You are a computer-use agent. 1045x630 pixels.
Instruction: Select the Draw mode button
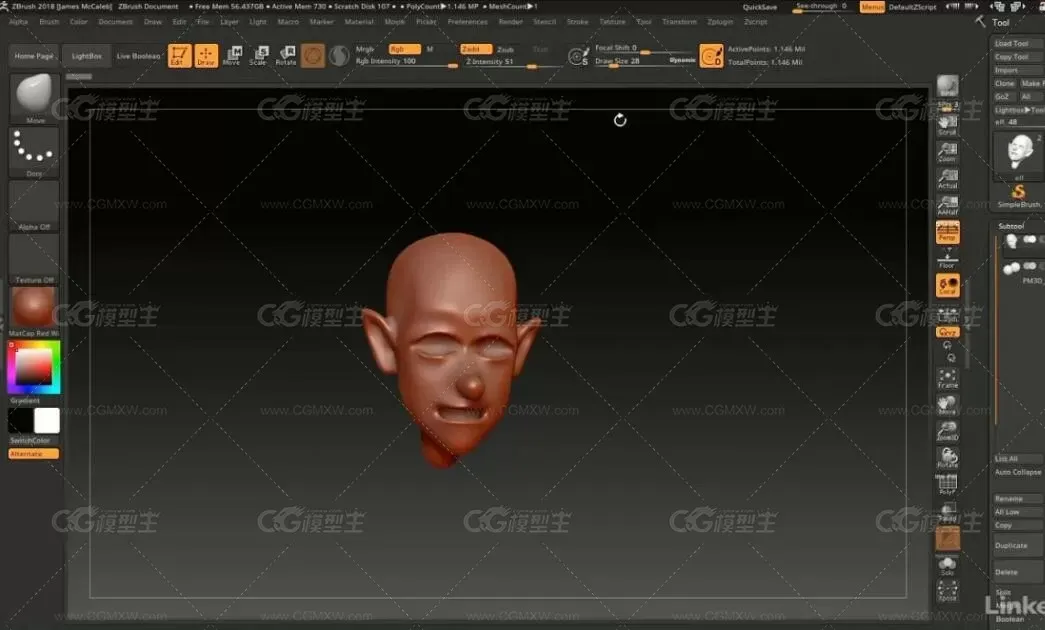[206, 55]
